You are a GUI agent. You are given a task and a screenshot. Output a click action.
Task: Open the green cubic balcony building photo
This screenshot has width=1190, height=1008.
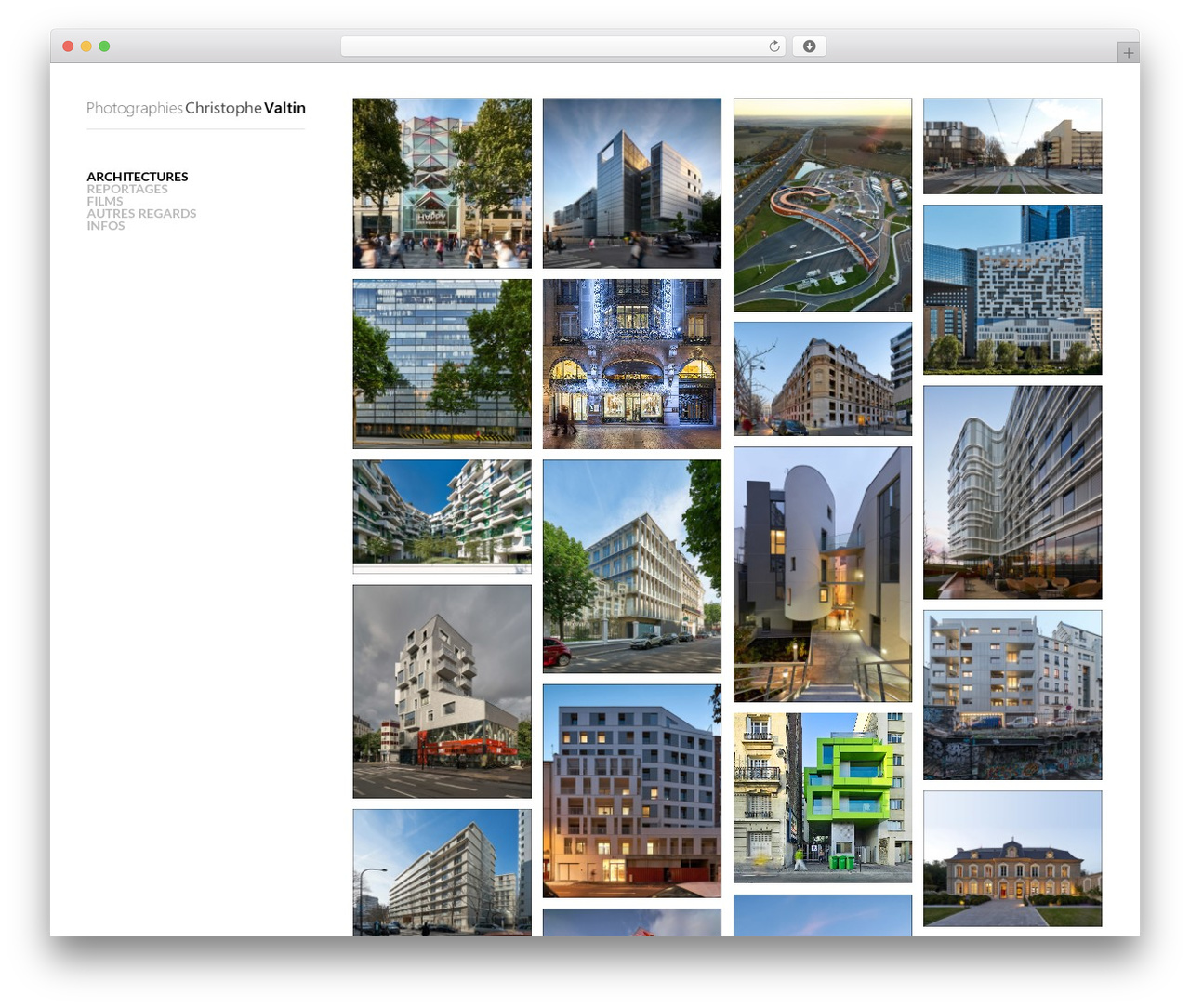coord(823,798)
